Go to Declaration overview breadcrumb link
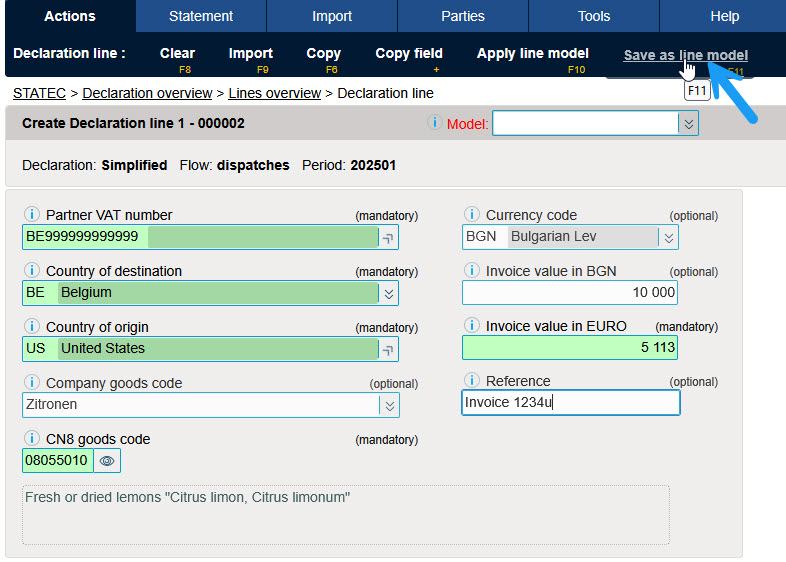This screenshot has height=562, width=786. pos(147,93)
